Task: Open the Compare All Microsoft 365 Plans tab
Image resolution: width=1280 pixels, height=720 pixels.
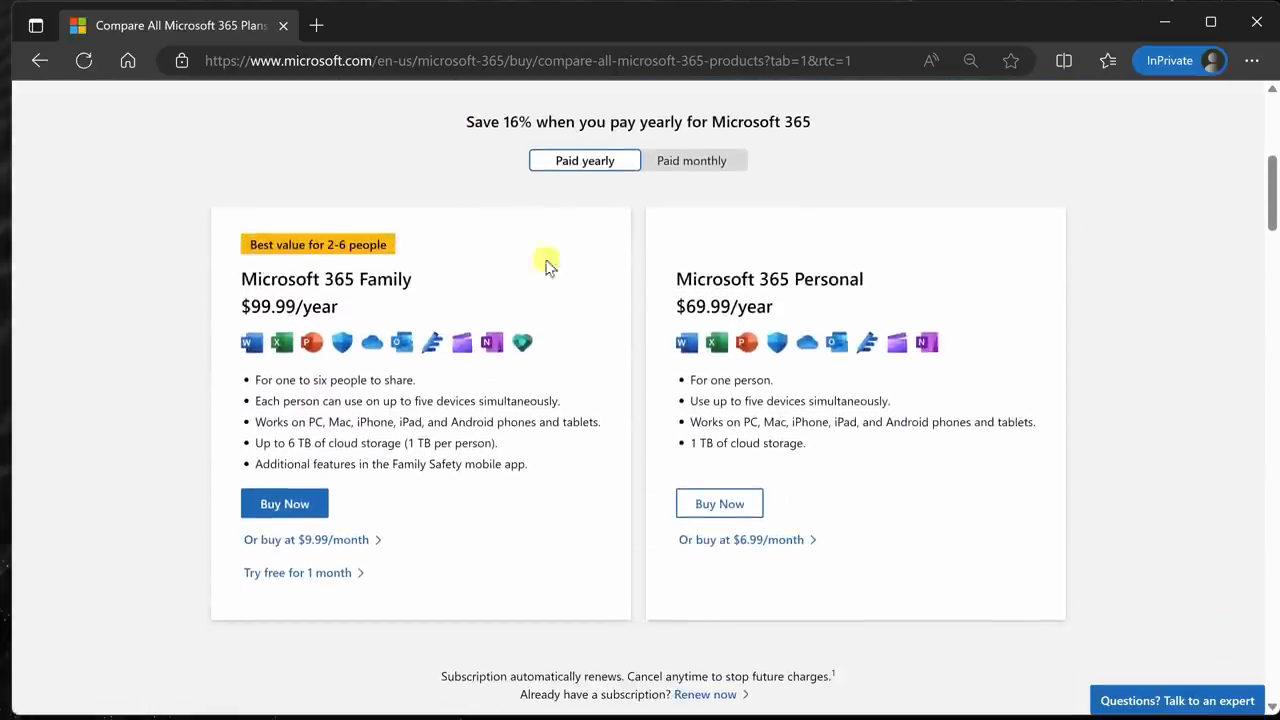Action: tap(178, 25)
